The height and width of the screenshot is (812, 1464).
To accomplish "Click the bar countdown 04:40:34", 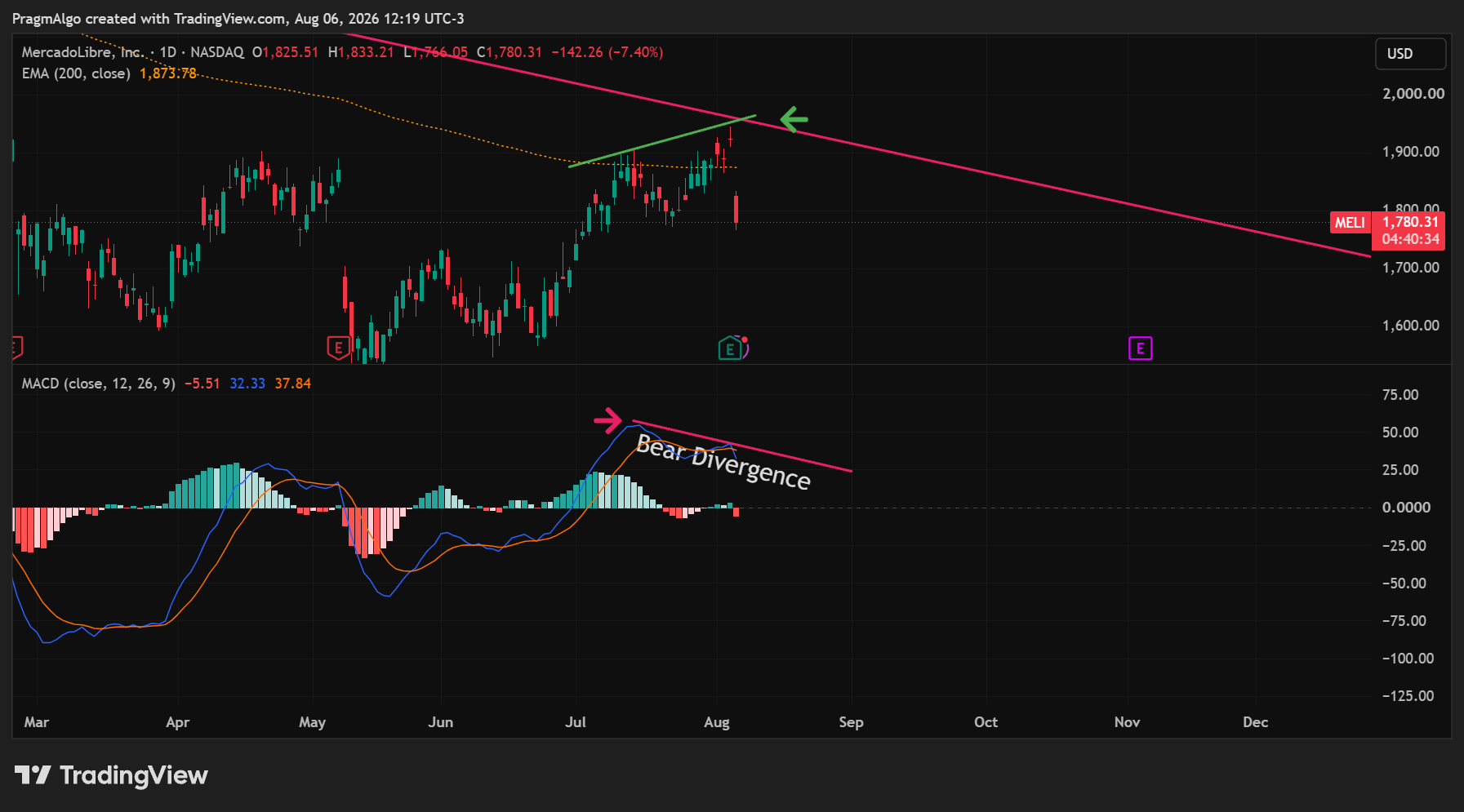I will click(x=1410, y=239).
